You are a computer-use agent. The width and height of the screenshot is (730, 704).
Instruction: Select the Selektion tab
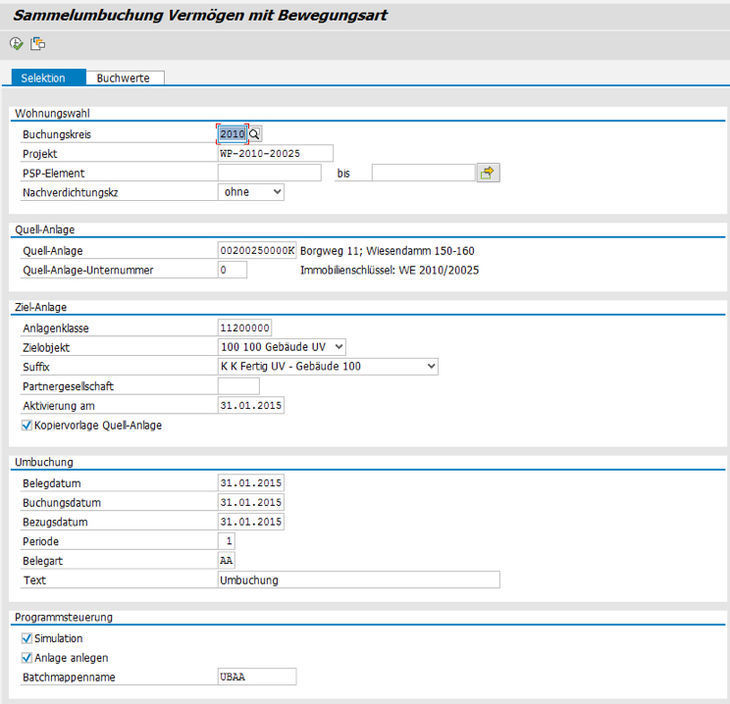coord(43,78)
